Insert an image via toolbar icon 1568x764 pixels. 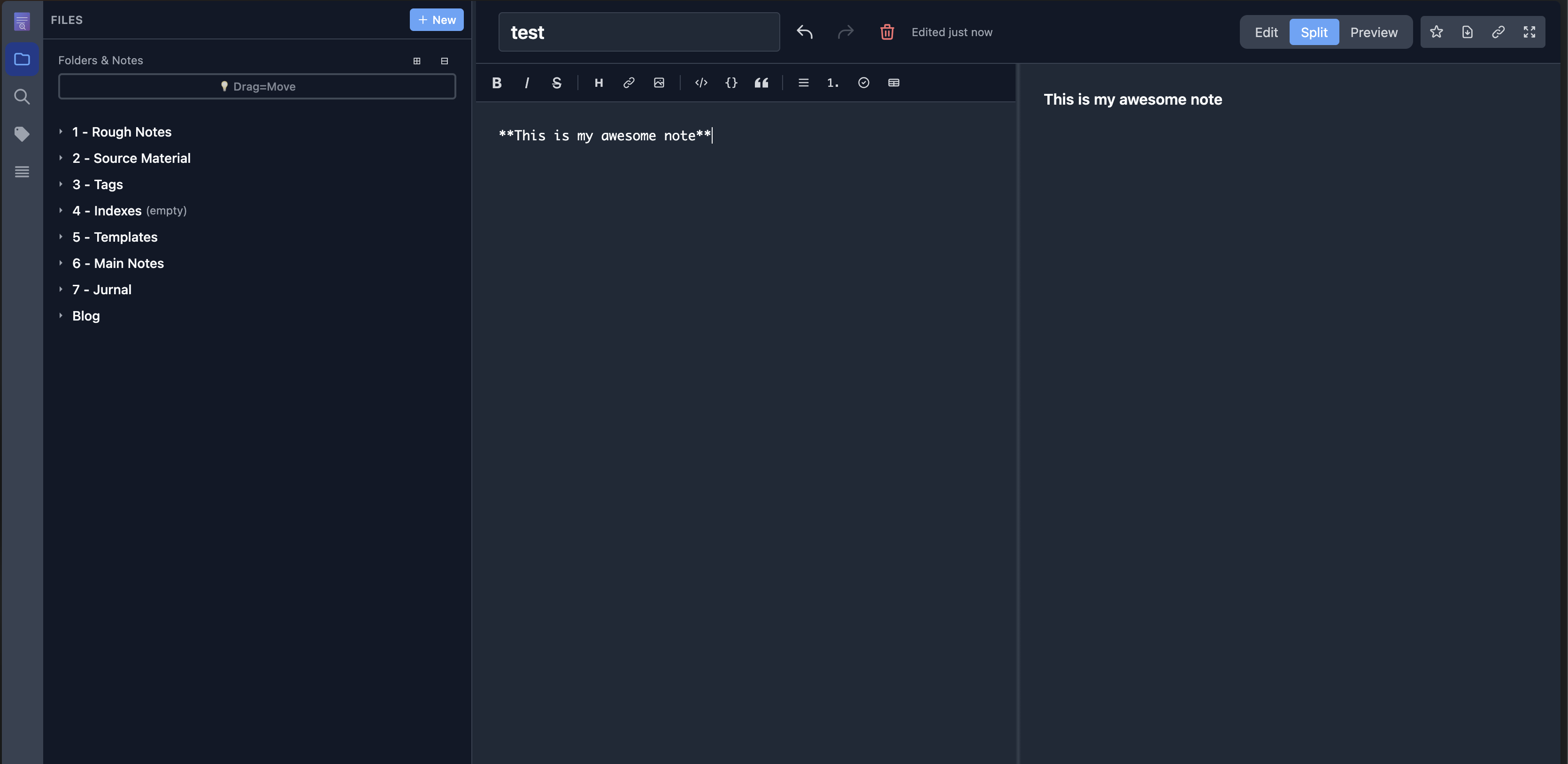tap(659, 83)
